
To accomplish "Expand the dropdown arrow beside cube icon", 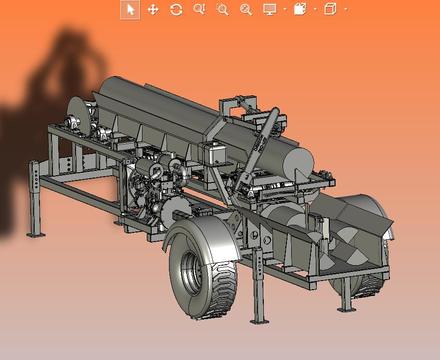I will 346,9.
